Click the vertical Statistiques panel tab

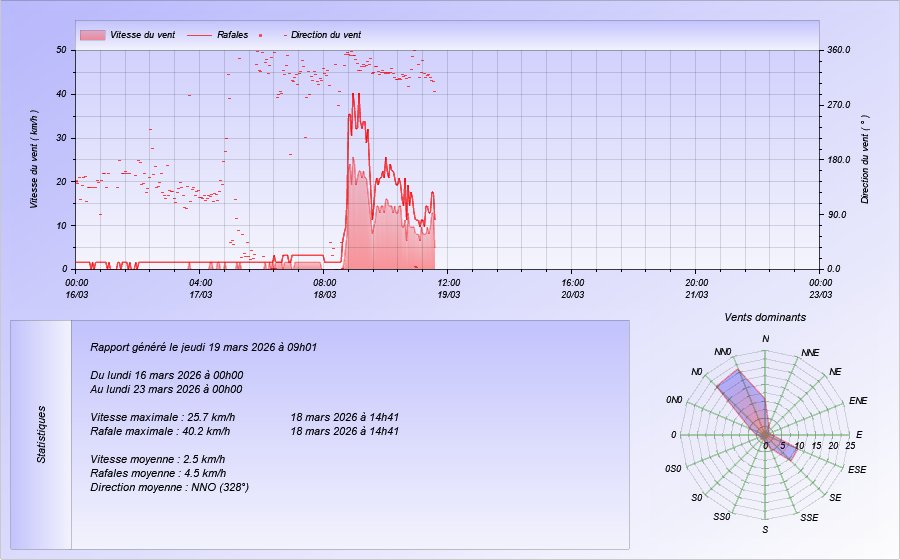coord(41,433)
